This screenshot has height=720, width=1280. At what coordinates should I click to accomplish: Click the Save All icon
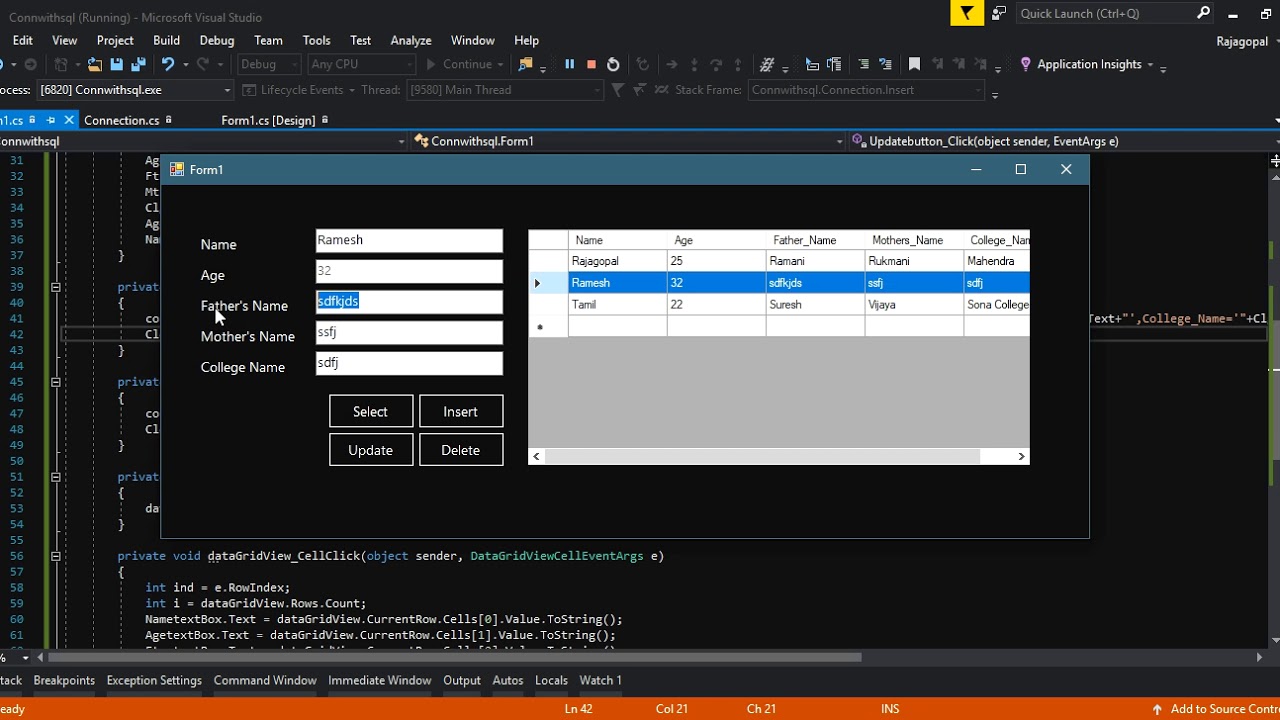(137, 64)
